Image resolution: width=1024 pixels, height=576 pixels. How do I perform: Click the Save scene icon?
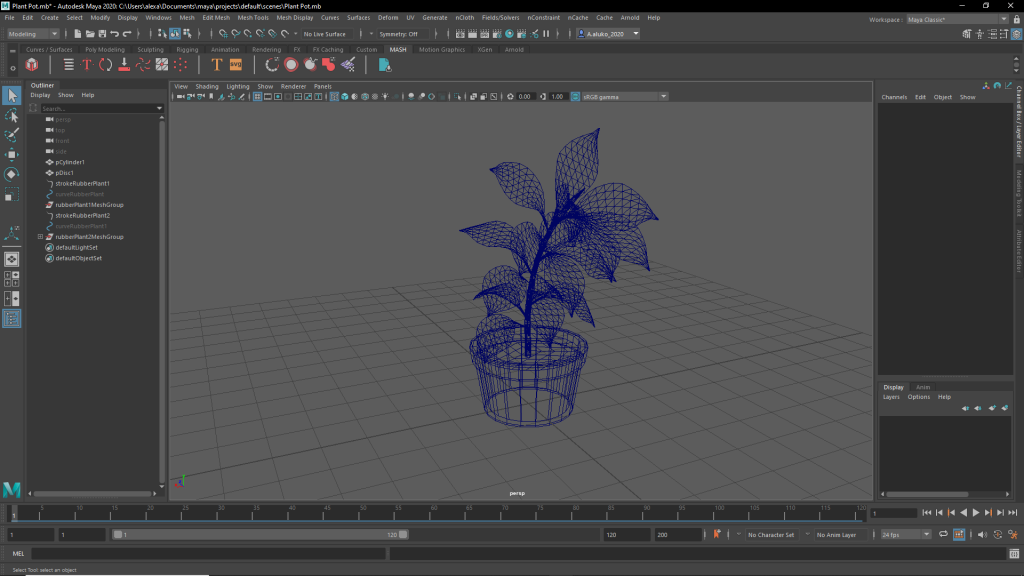[x=103, y=34]
